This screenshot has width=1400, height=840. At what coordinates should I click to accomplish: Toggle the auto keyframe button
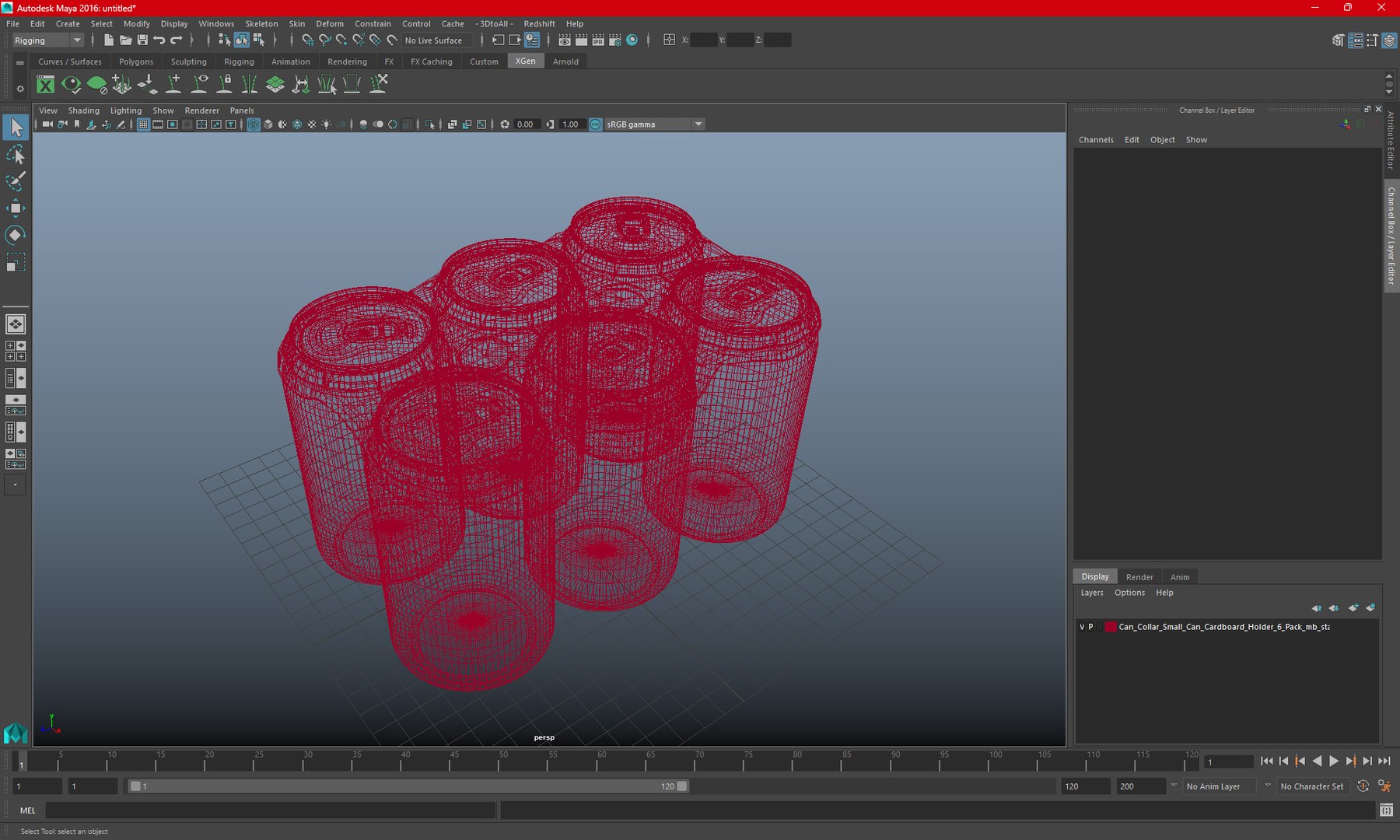pos(1363,786)
